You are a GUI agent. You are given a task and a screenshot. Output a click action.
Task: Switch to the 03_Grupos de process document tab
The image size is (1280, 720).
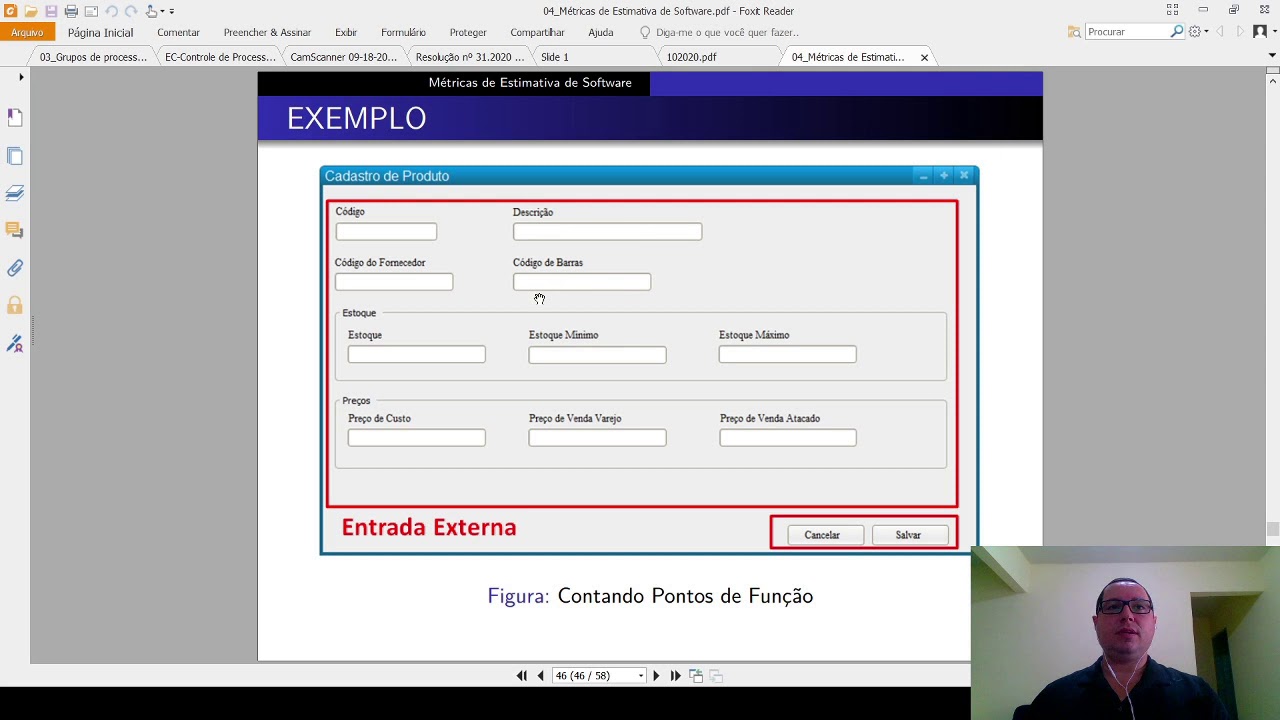tap(93, 57)
